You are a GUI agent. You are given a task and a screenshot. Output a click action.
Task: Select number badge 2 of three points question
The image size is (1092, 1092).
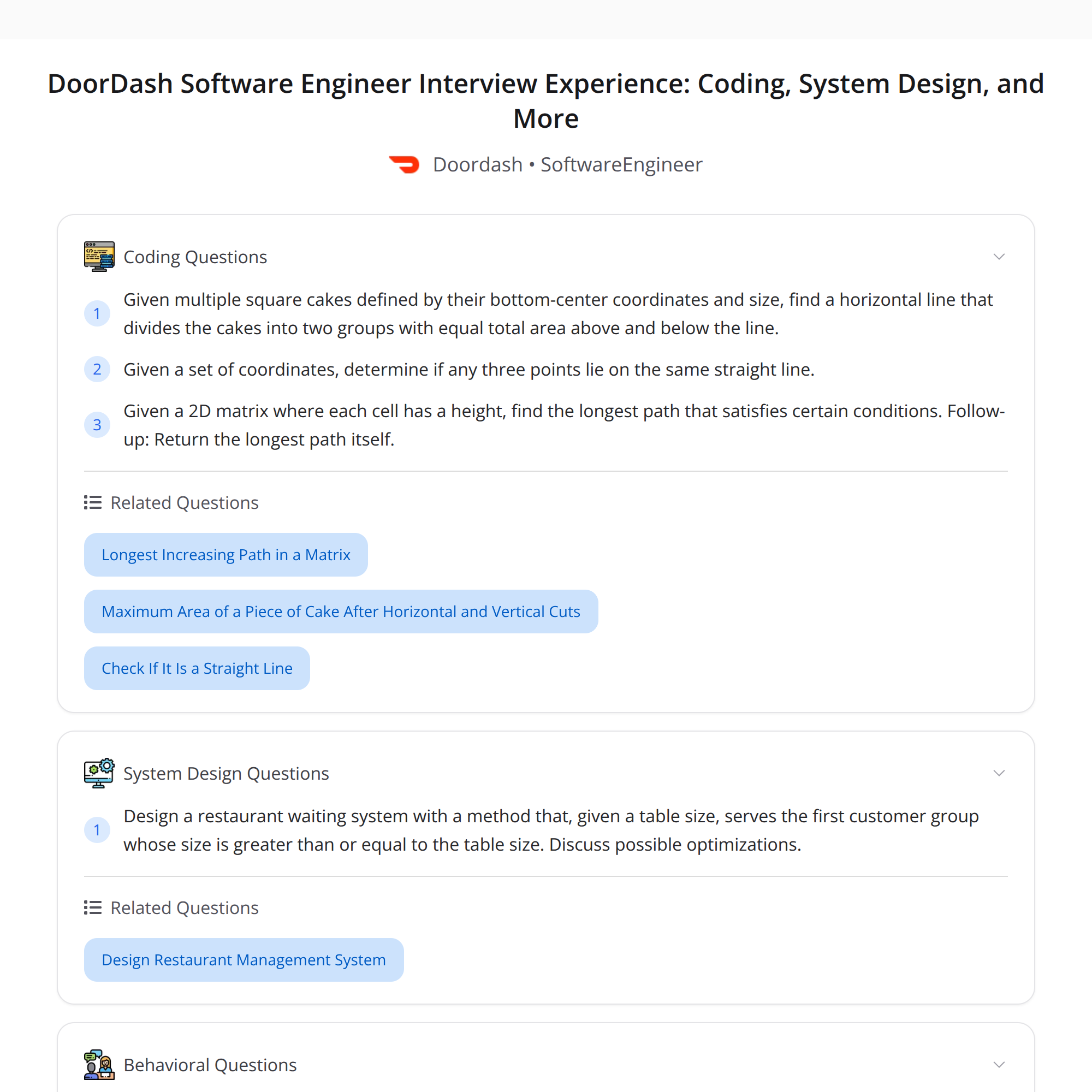(x=97, y=369)
